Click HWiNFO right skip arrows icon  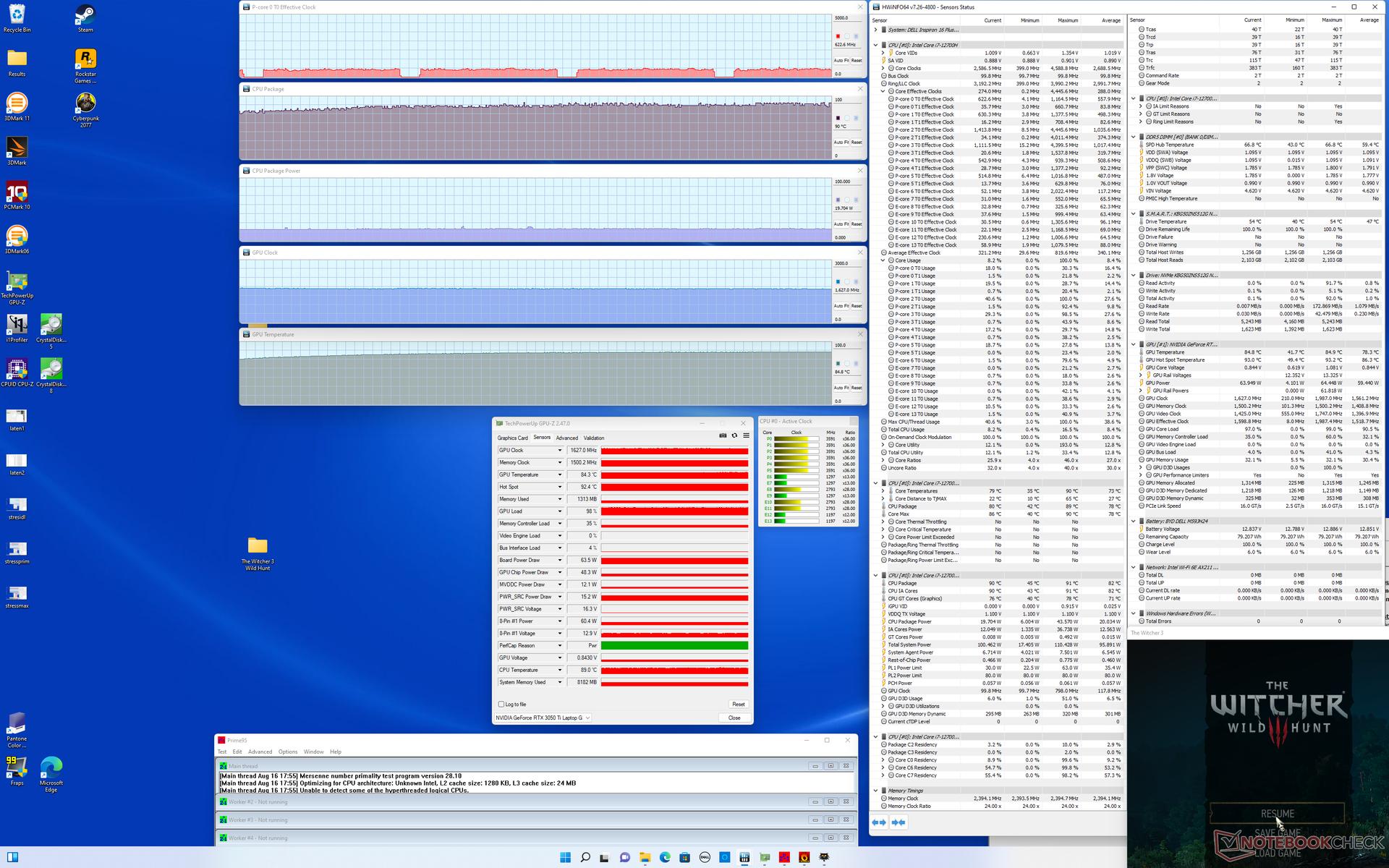point(899,822)
